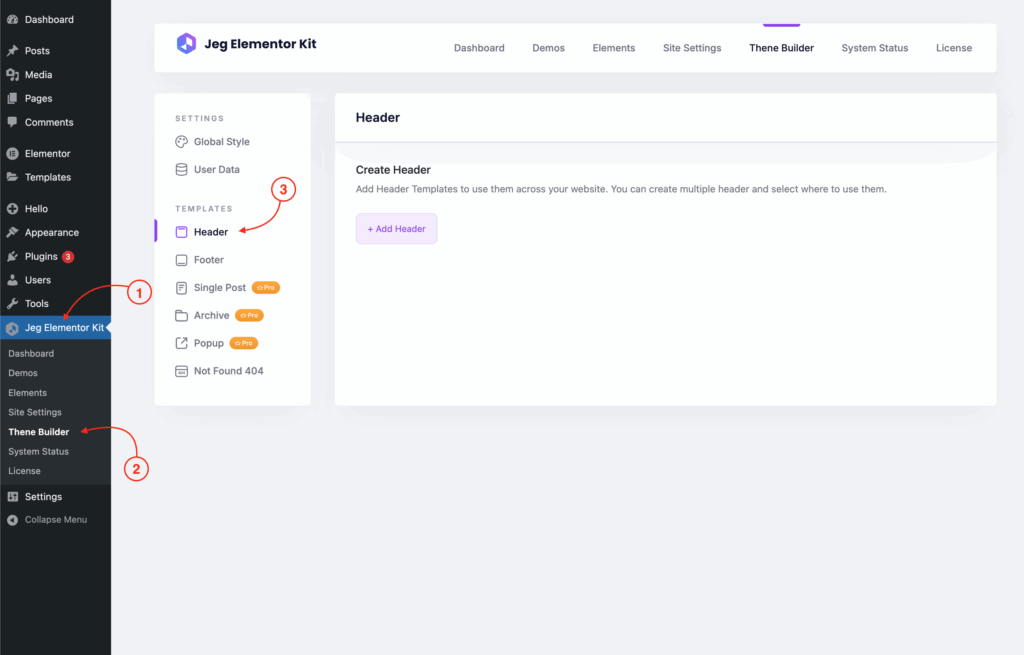The width and height of the screenshot is (1024, 655).
Task: Click the Footer template icon
Action: coord(181,260)
